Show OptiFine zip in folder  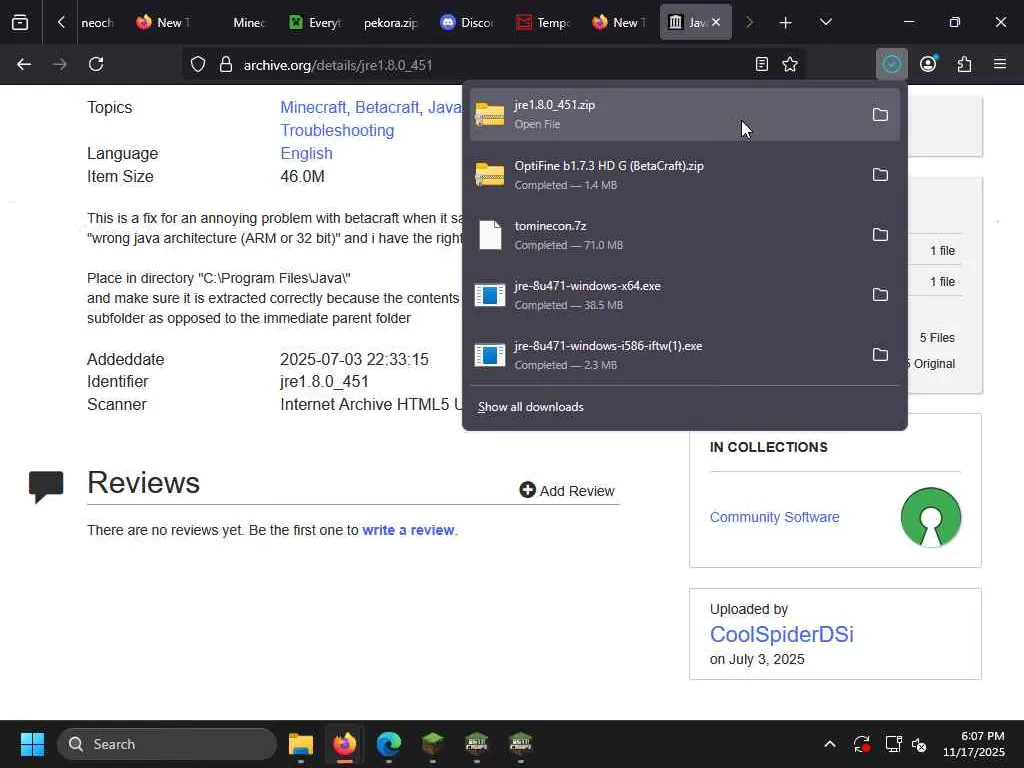880,175
